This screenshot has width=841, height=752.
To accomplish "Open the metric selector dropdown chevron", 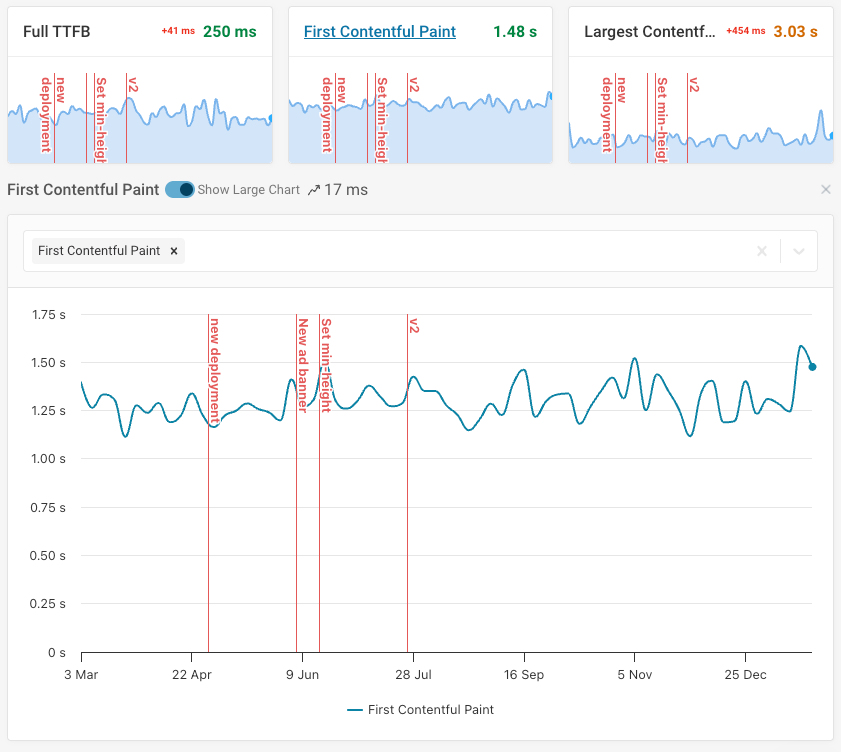I will (799, 251).
